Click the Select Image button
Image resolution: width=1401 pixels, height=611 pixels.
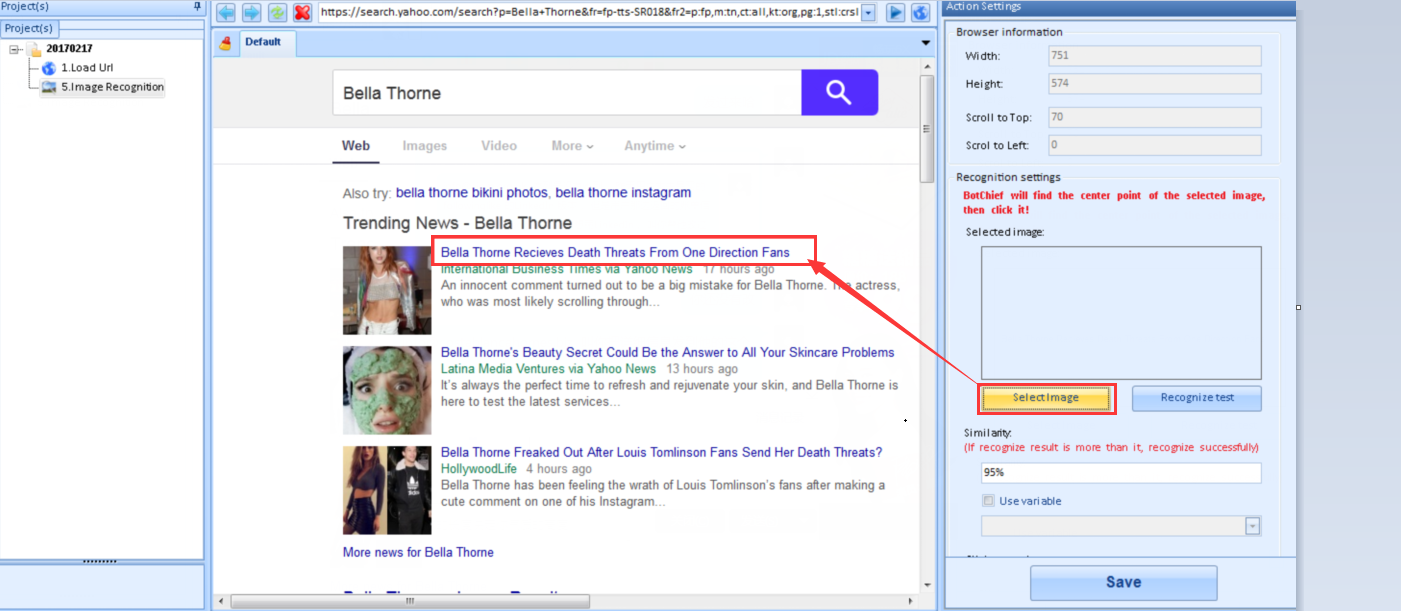[x=1045, y=398]
